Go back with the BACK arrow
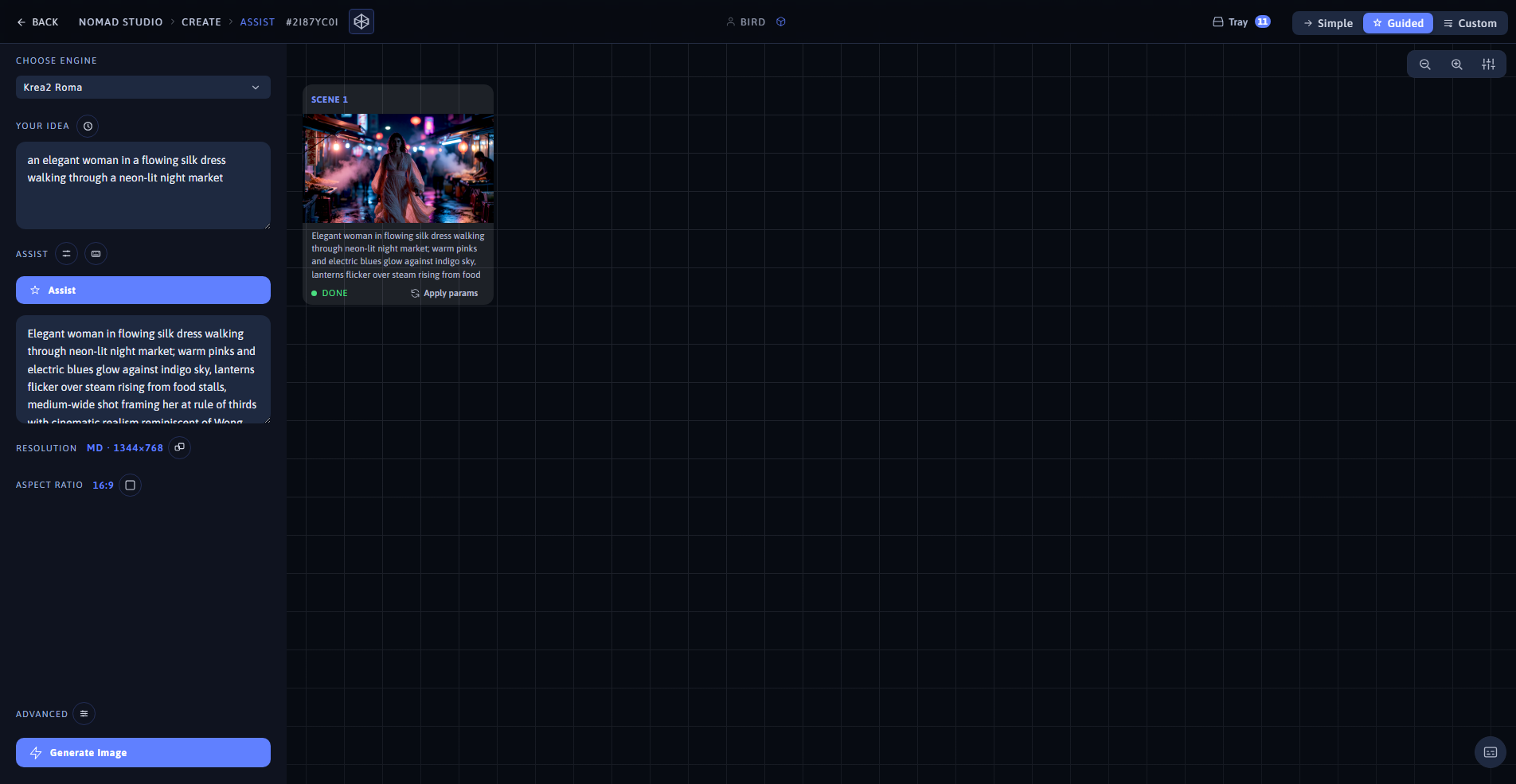The width and height of the screenshot is (1516, 784). pyautogui.click(x=37, y=22)
